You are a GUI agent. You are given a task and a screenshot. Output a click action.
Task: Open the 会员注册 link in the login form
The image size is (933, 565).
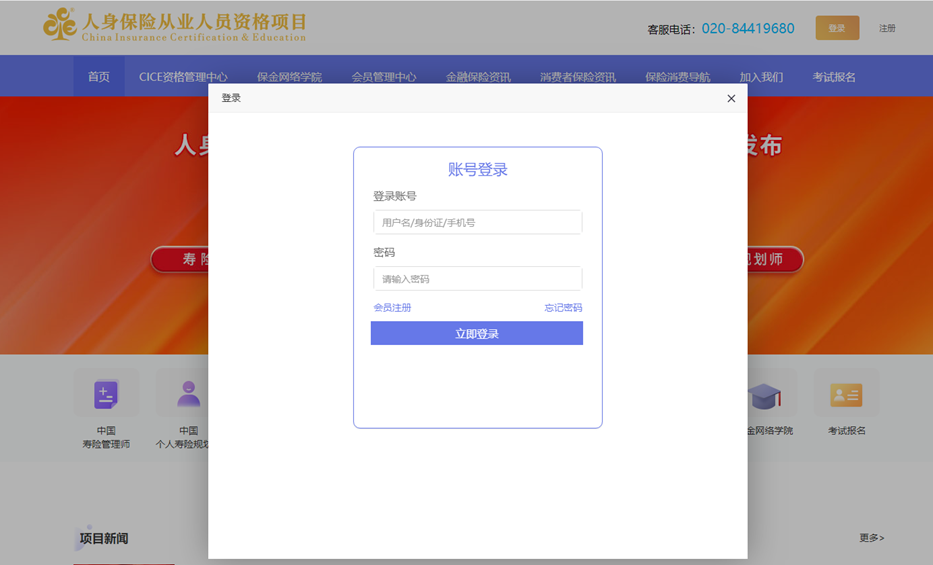coord(392,308)
